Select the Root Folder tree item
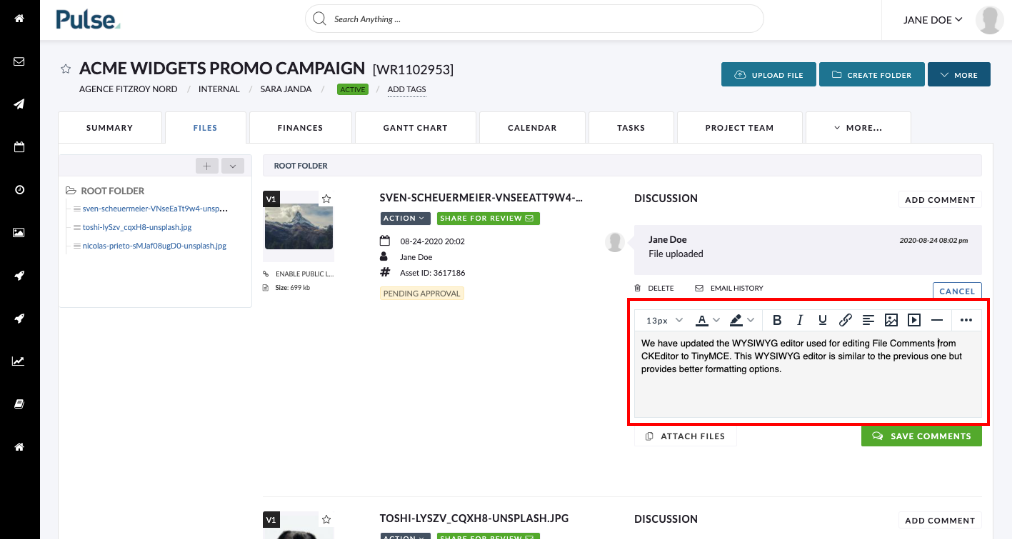This screenshot has width=1012, height=539. point(105,191)
